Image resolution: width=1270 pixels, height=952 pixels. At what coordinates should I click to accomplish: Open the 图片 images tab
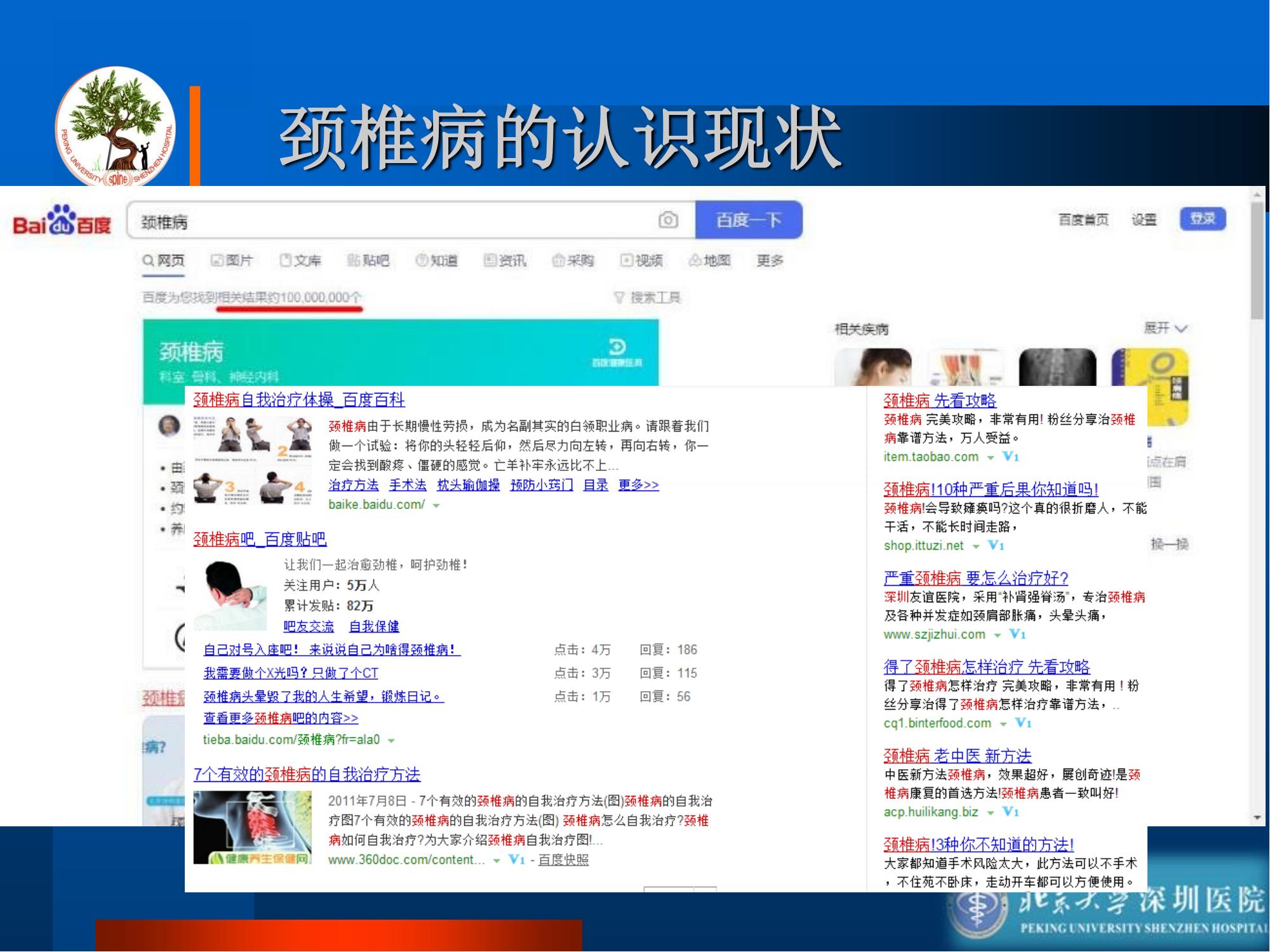click(x=232, y=260)
